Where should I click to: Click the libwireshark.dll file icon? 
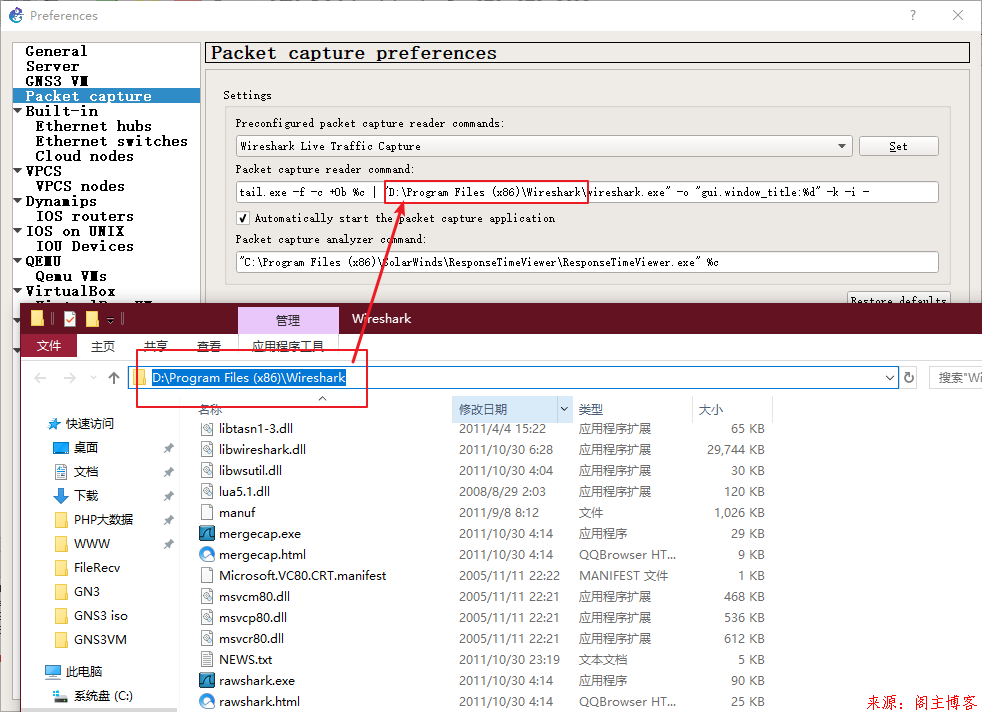(207, 449)
